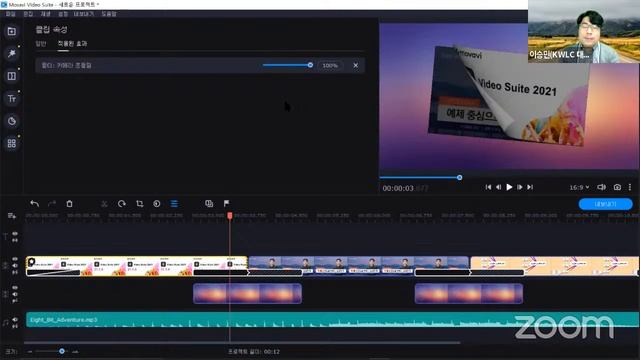The width and height of the screenshot is (640, 360).
Task: Mute the main video track audio
Action: point(15,266)
